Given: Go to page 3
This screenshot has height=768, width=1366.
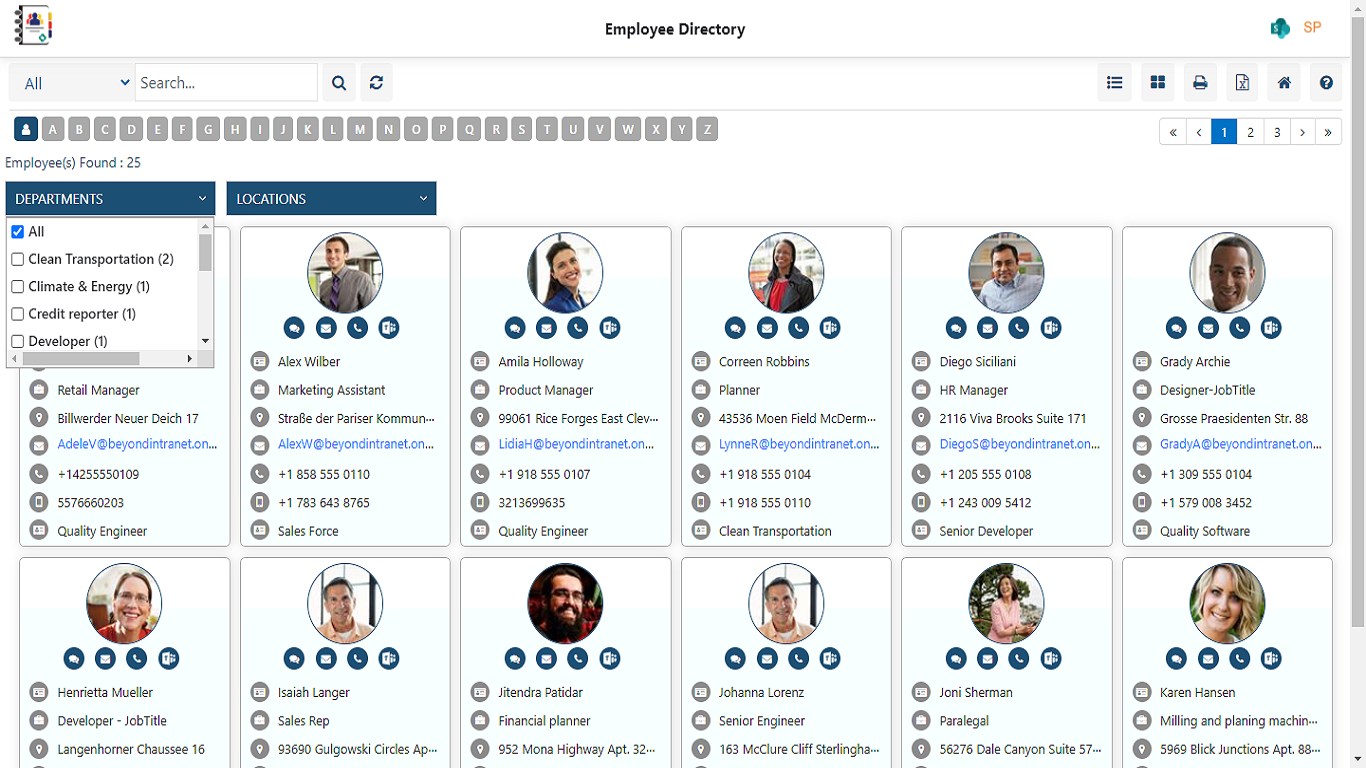Looking at the screenshot, I should (1277, 132).
